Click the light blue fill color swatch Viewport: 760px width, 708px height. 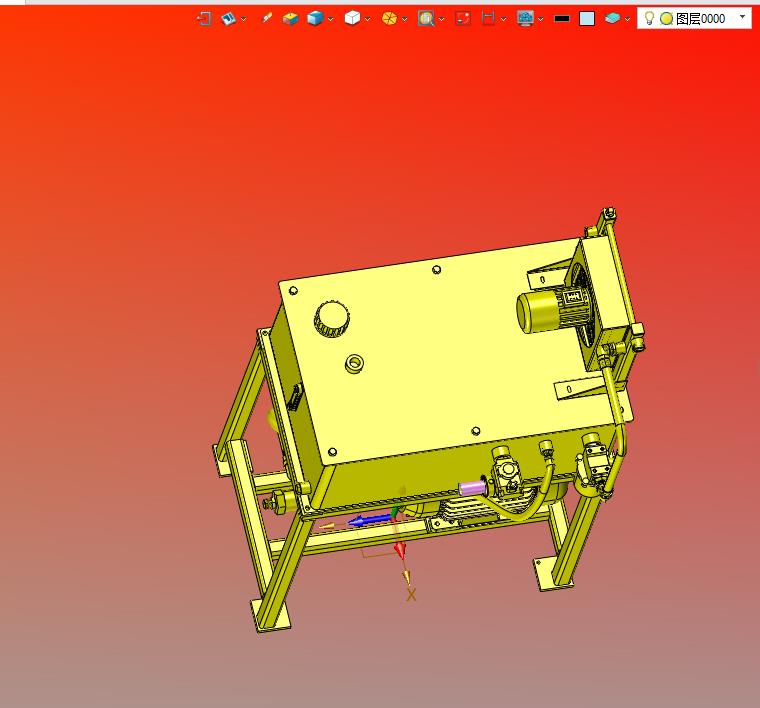pos(587,18)
